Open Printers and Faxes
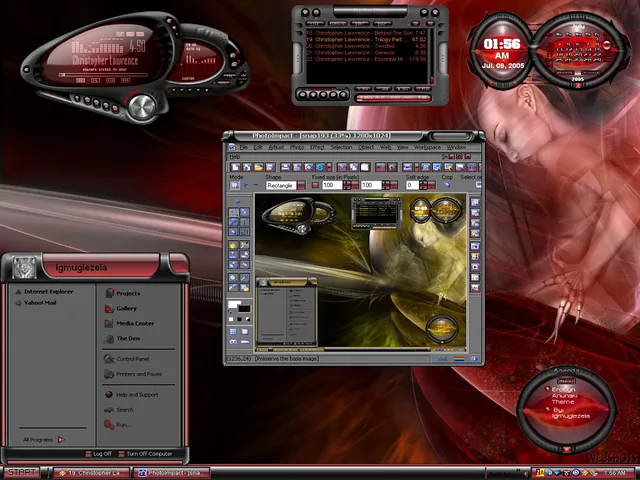Image resolution: width=640 pixels, height=480 pixels. point(138,373)
